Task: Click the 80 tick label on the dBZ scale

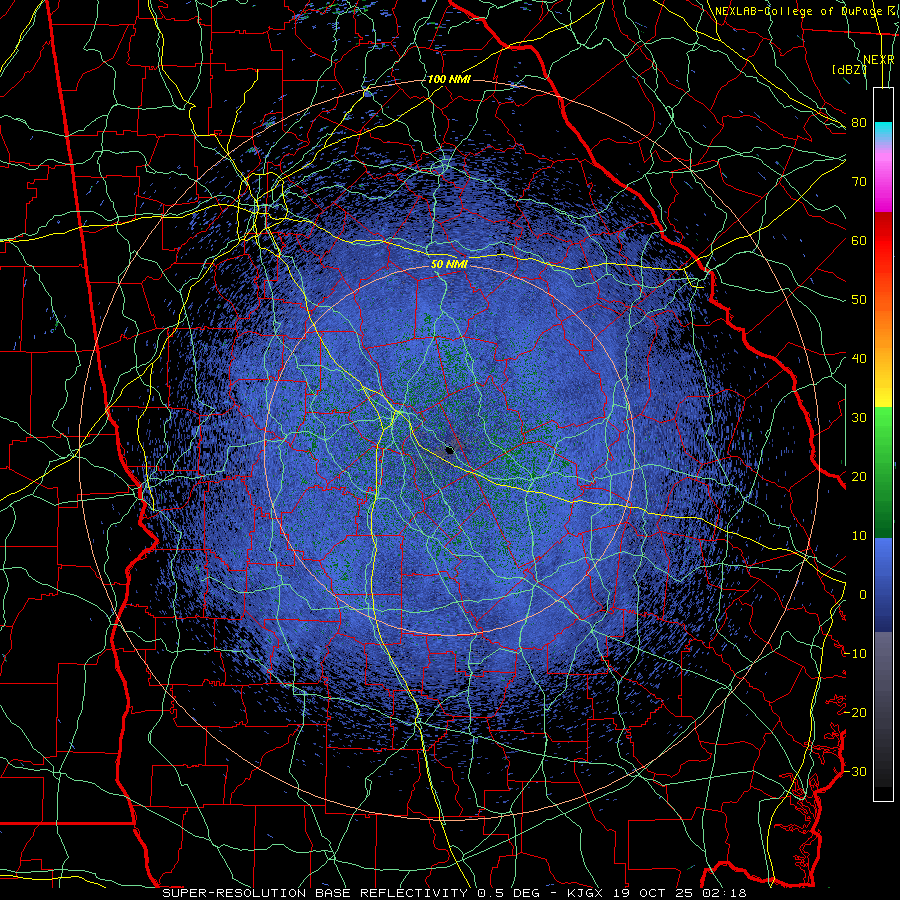Action: [859, 122]
